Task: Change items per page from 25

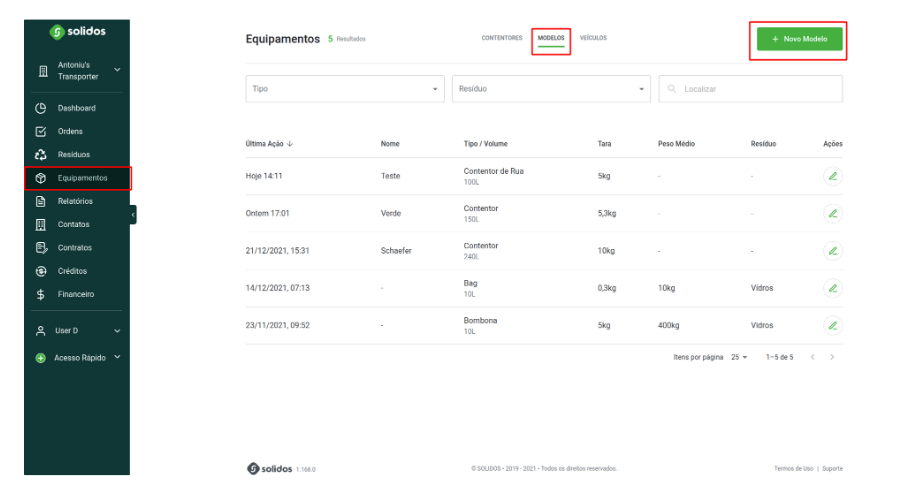Action: 739,357
